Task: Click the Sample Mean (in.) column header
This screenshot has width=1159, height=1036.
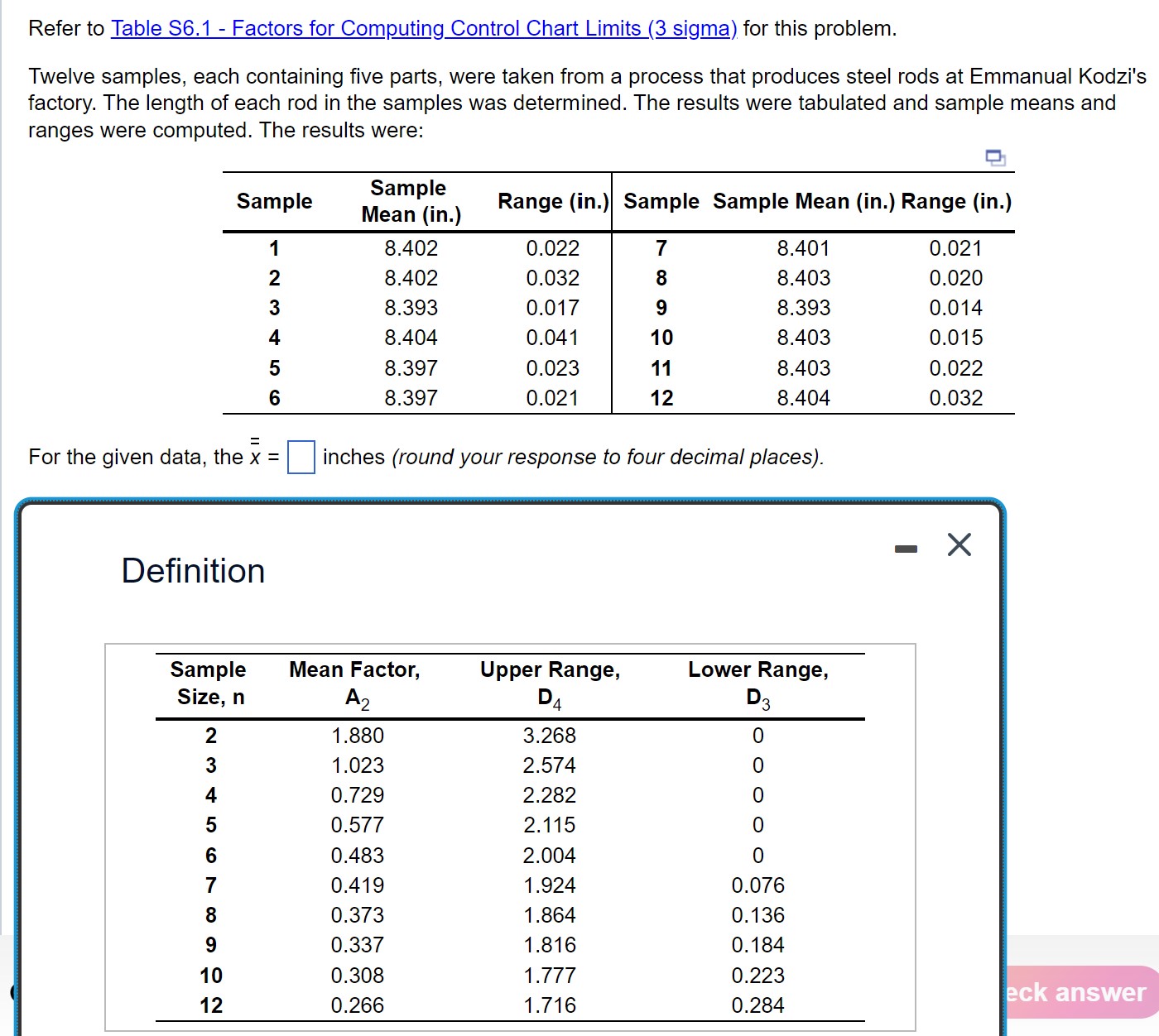Action: point(411,201)
